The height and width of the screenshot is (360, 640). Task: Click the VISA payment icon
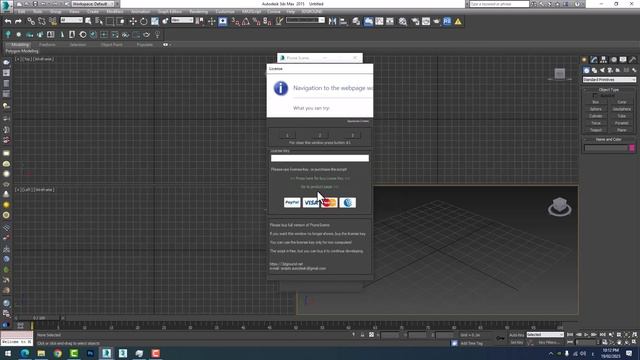(x=311, y=202)
